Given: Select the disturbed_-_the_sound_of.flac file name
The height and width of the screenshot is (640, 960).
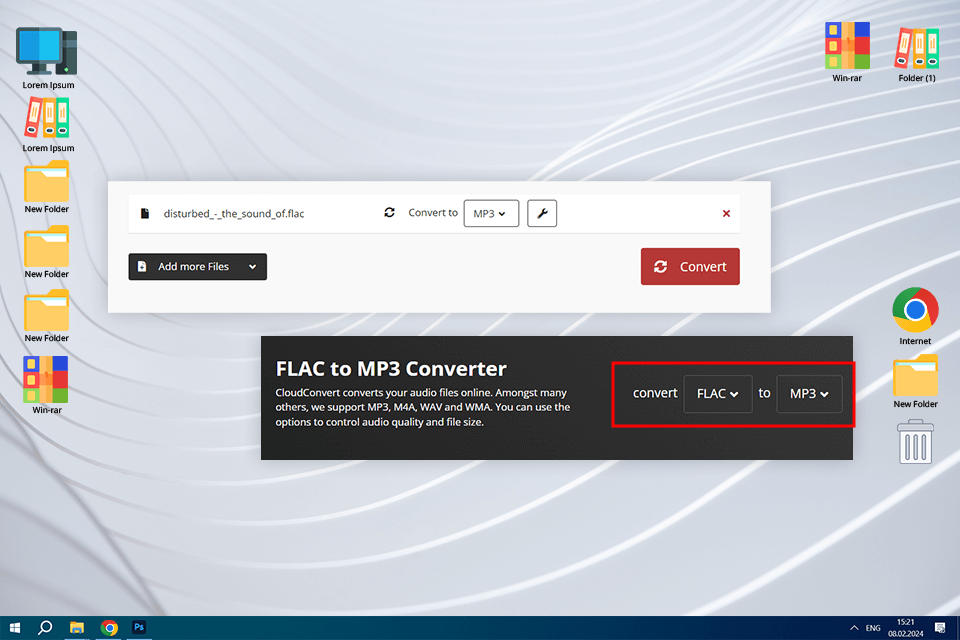Looking at the screenshot, I should coord(234,213).
